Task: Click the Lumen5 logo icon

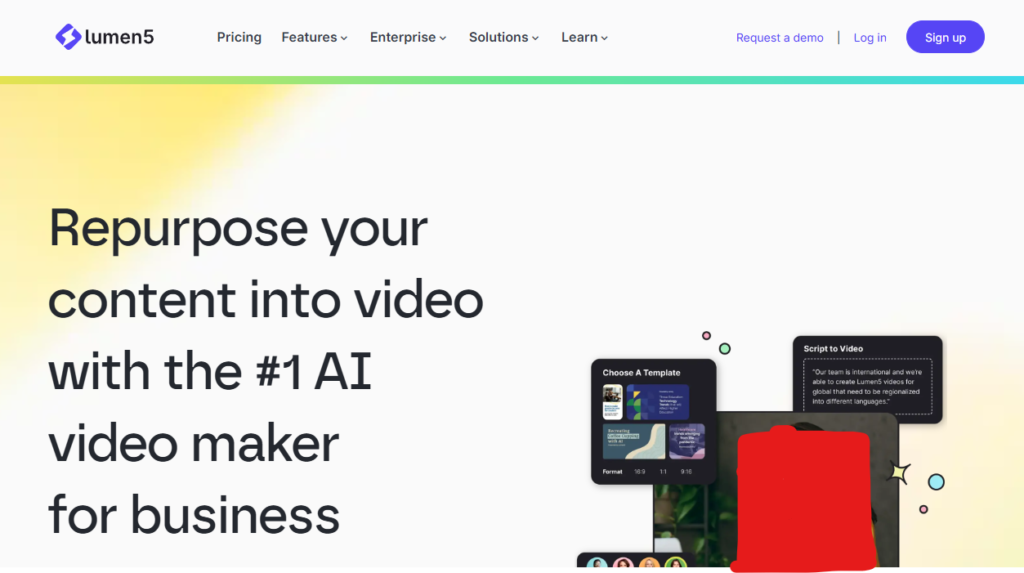Action: (68, 37)
